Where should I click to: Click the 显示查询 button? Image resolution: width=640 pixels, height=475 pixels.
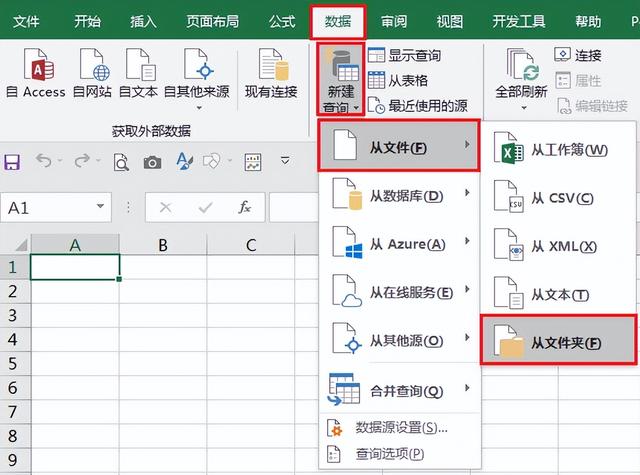(x=405, y=56)
